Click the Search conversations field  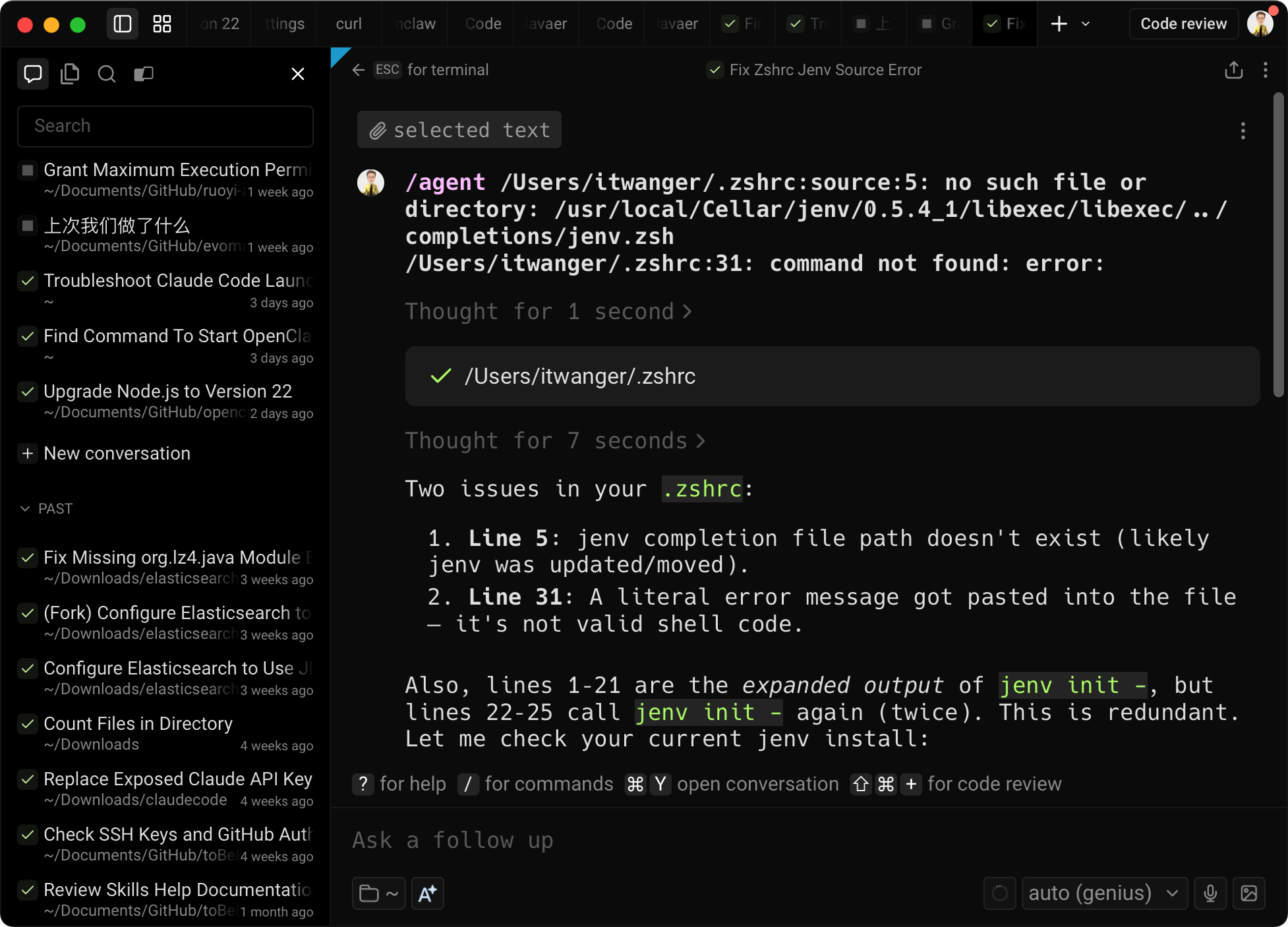pos(165,126)
